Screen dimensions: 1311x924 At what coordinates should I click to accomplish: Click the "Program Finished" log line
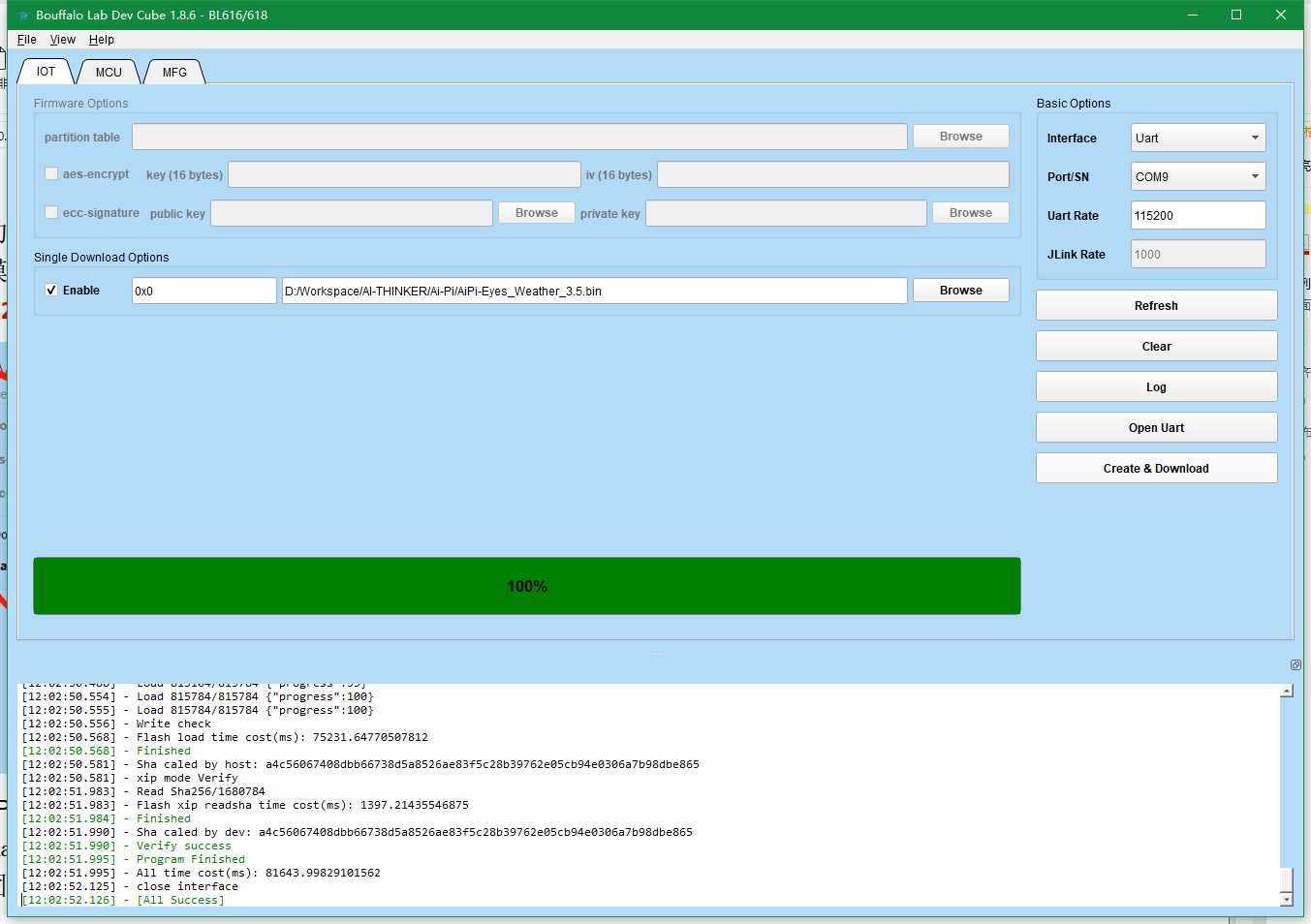134,859
